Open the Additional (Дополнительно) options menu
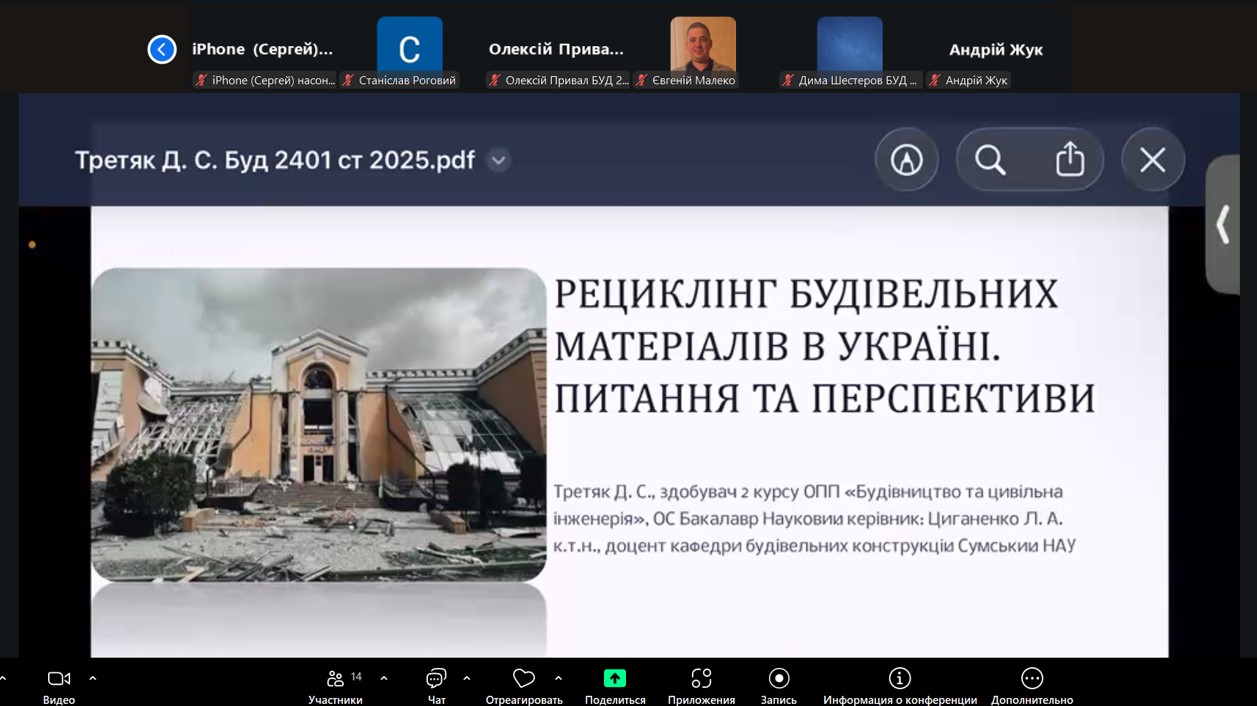 (x=1031, y=685)
